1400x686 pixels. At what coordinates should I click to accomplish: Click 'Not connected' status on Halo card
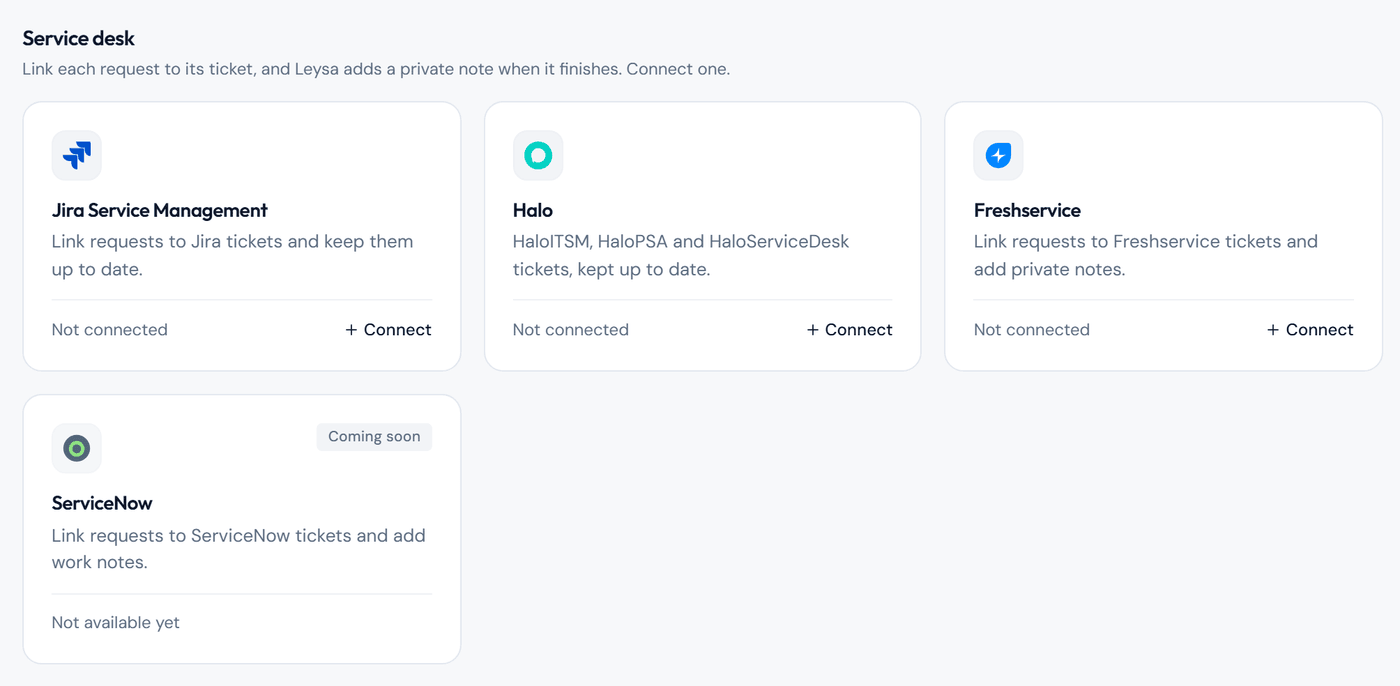point(571,330)
